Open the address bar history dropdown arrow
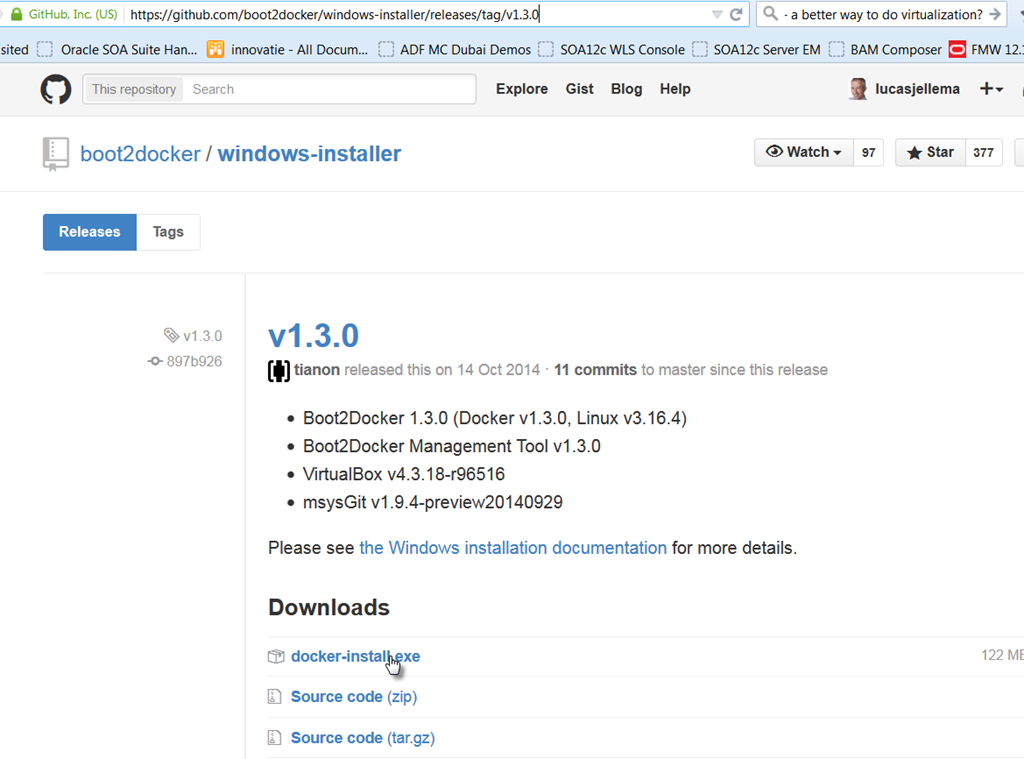The height and width of the screenshot is (759, 1024). (716, 14)
